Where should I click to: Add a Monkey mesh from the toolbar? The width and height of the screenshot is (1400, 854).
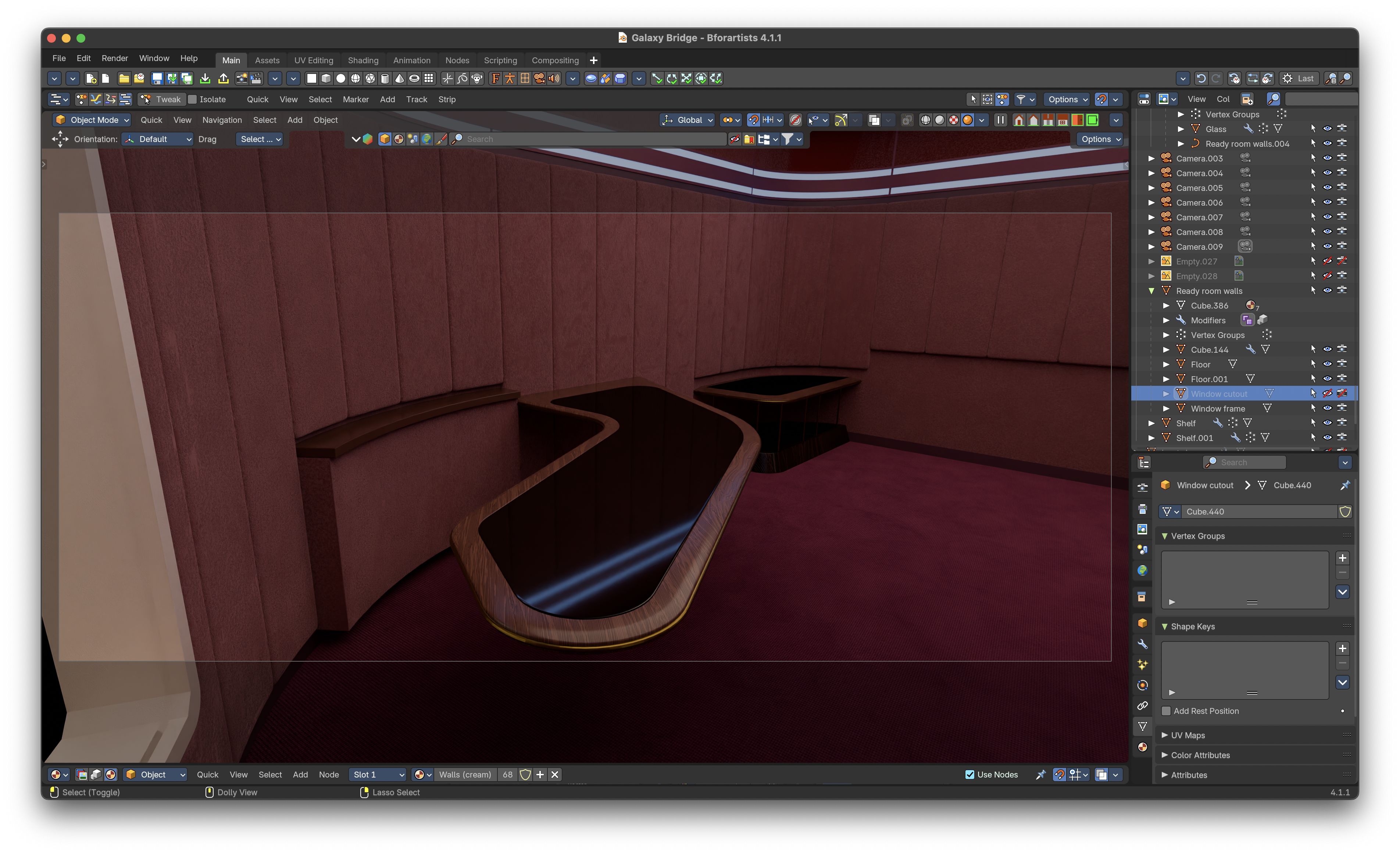coord(477,78)
